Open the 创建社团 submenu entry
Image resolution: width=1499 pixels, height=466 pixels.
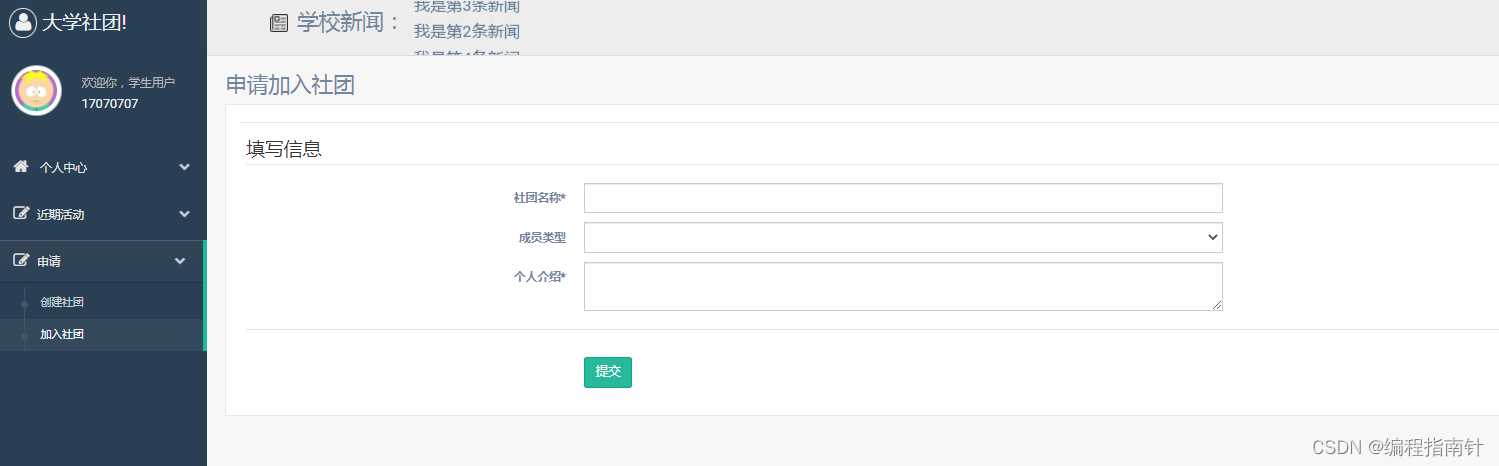click(62, 302)
